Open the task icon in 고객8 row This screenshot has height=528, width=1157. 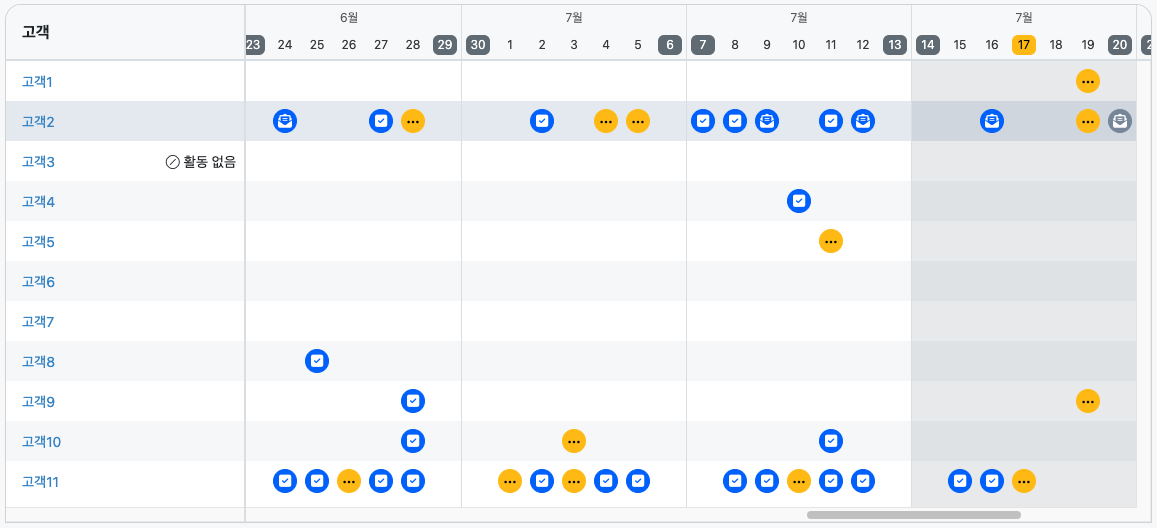pyautogui.click(x=317, y=361)
